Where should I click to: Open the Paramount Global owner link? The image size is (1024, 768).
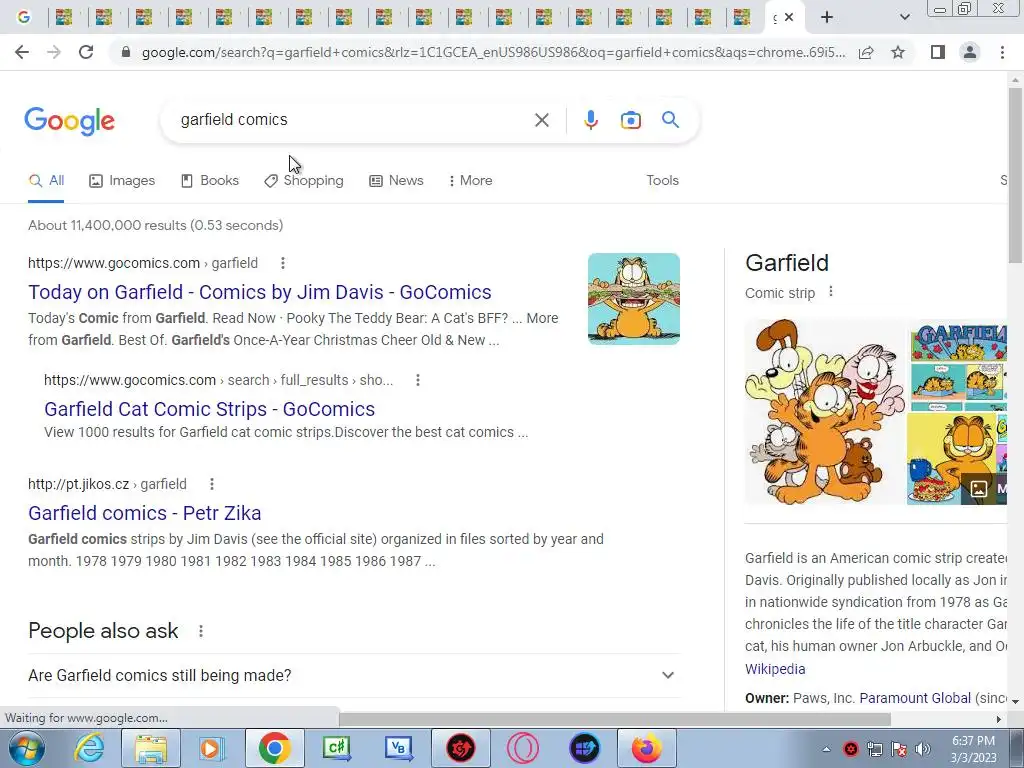(x=915, y=698)
